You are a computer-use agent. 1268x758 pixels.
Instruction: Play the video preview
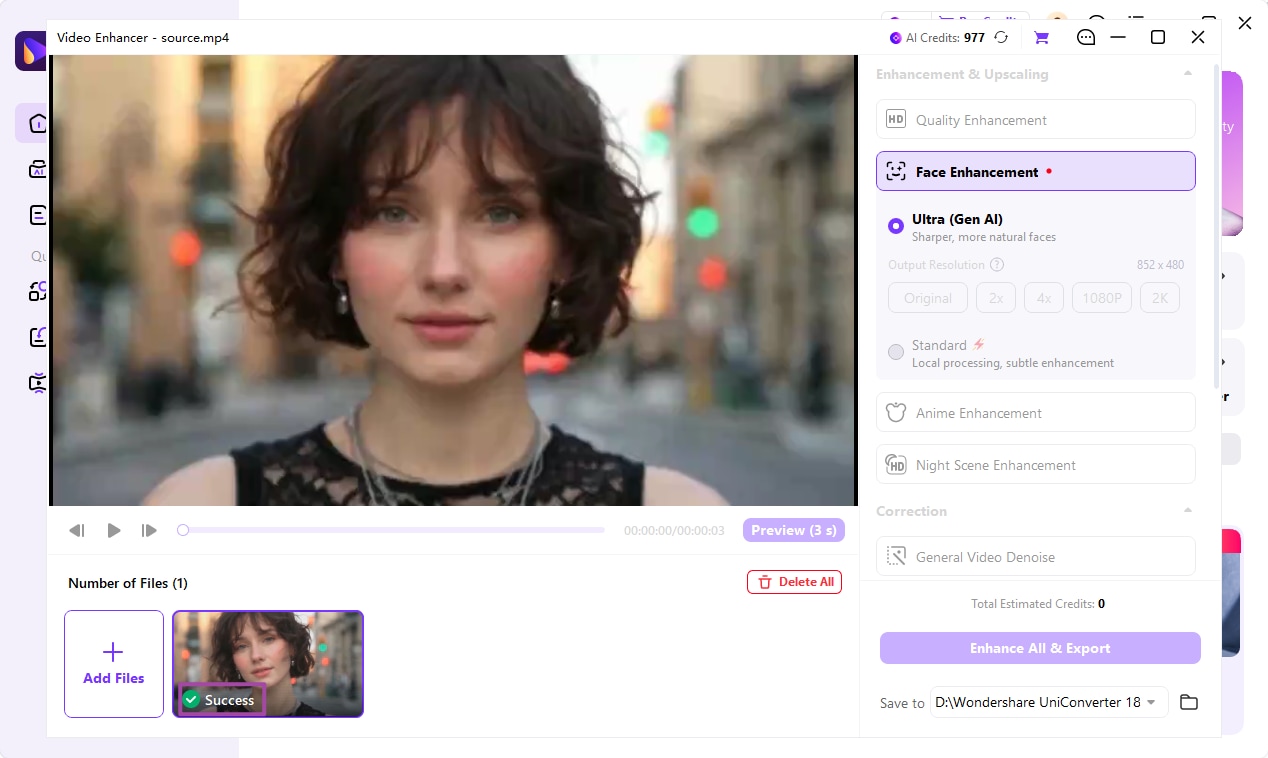(x=114, y=530)
